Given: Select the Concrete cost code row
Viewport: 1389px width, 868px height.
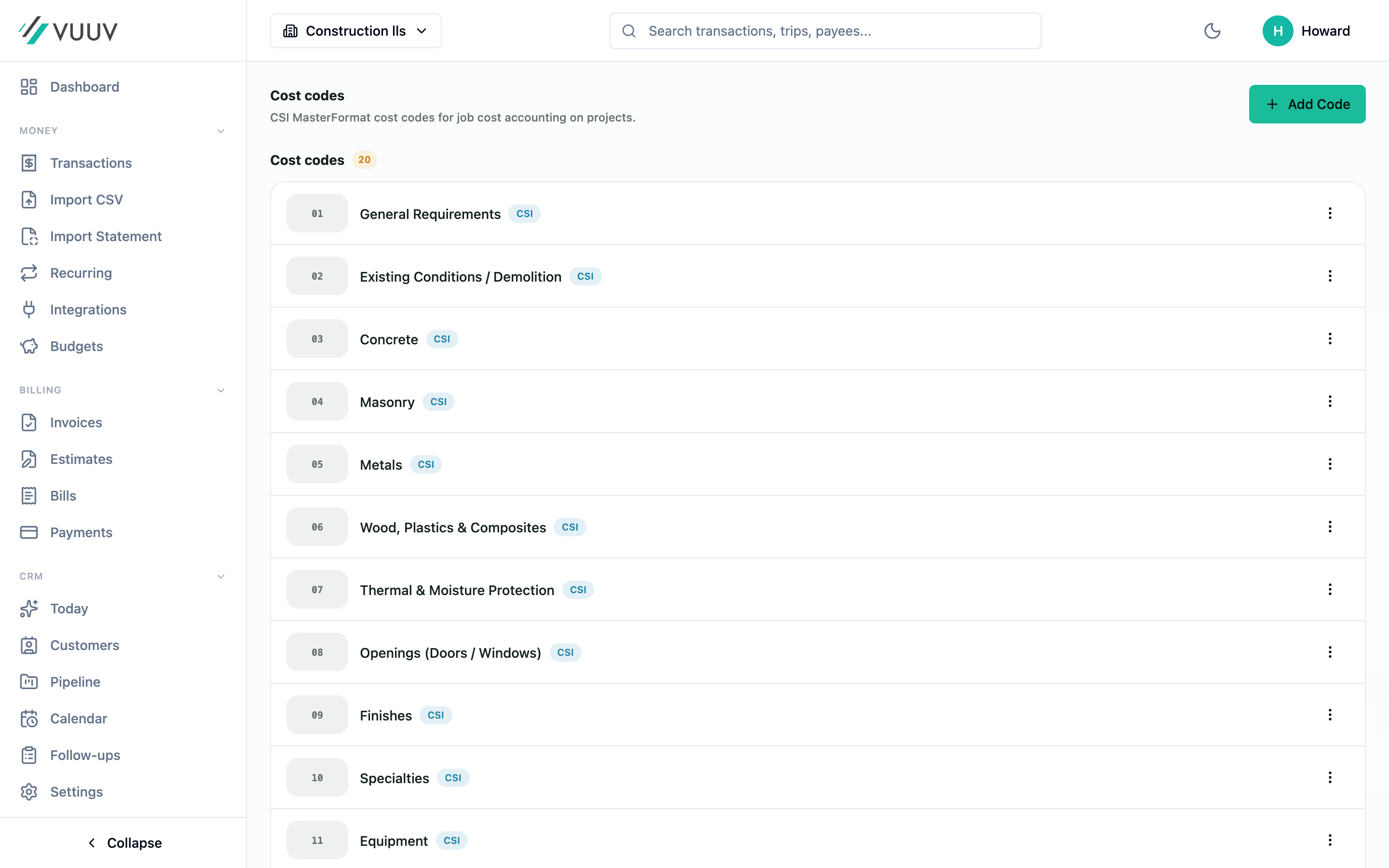Looking at the screenshot, I should pos(817,339).
